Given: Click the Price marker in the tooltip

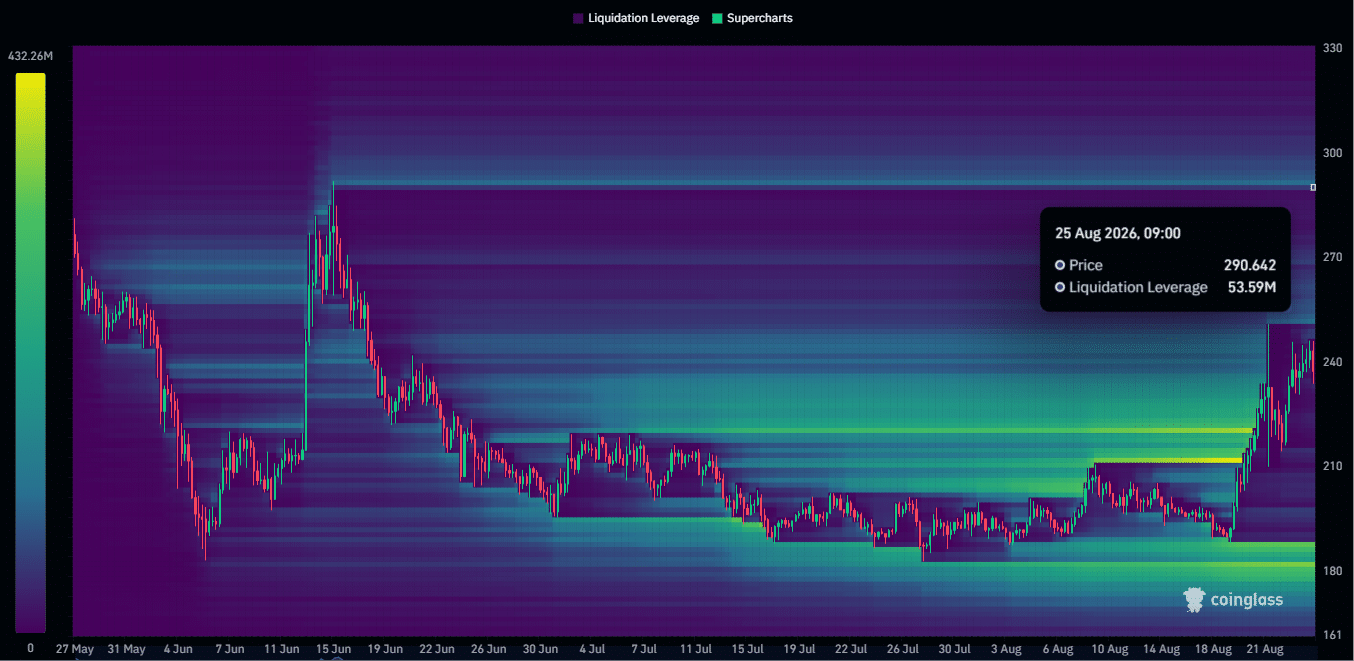Looking at the screenshot, I should point(1060,265).
